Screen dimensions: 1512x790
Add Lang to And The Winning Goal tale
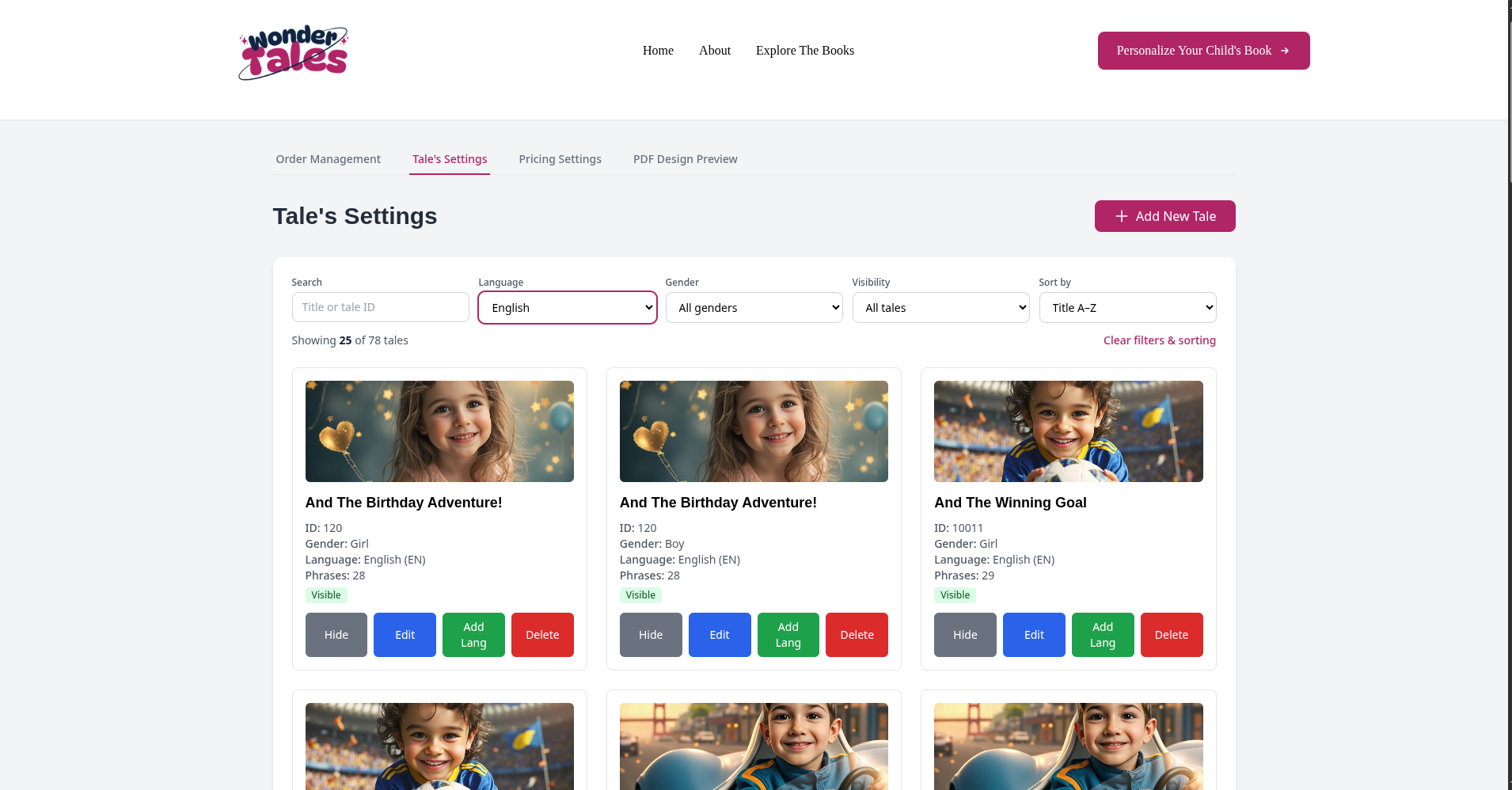point(1103,635)
